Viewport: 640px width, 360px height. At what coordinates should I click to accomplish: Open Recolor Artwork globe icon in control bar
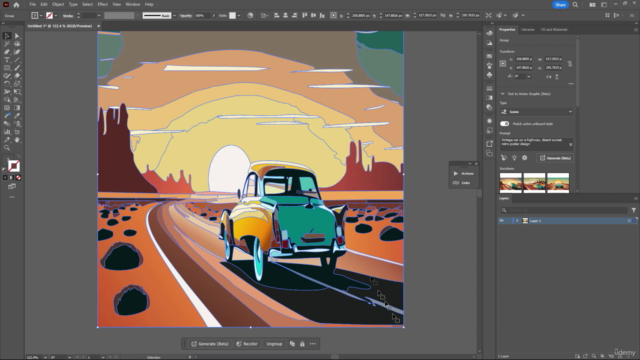(250, 16)
